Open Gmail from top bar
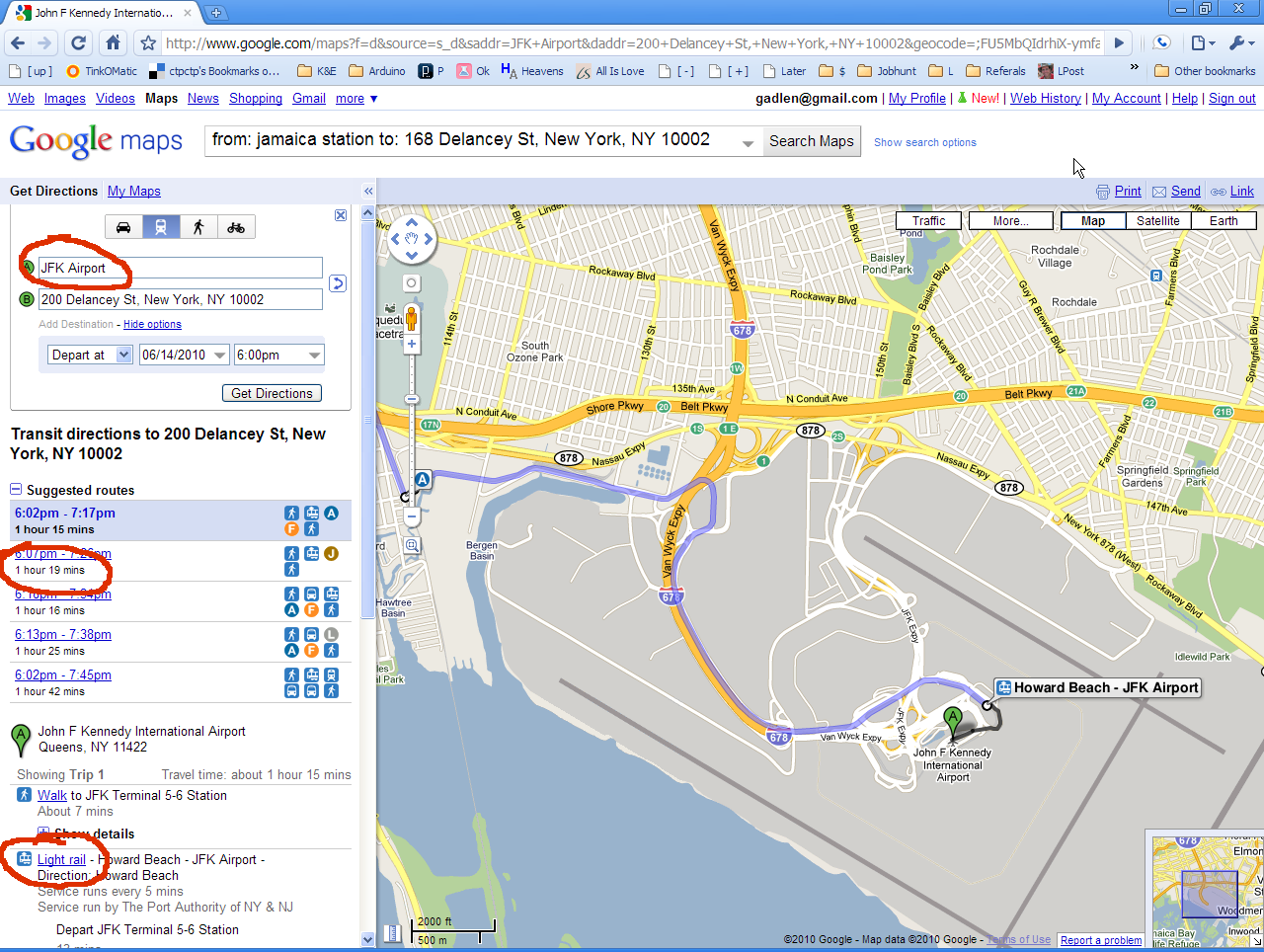The width and height of the screenshot is (1264, 952). (x=309, y=99)
